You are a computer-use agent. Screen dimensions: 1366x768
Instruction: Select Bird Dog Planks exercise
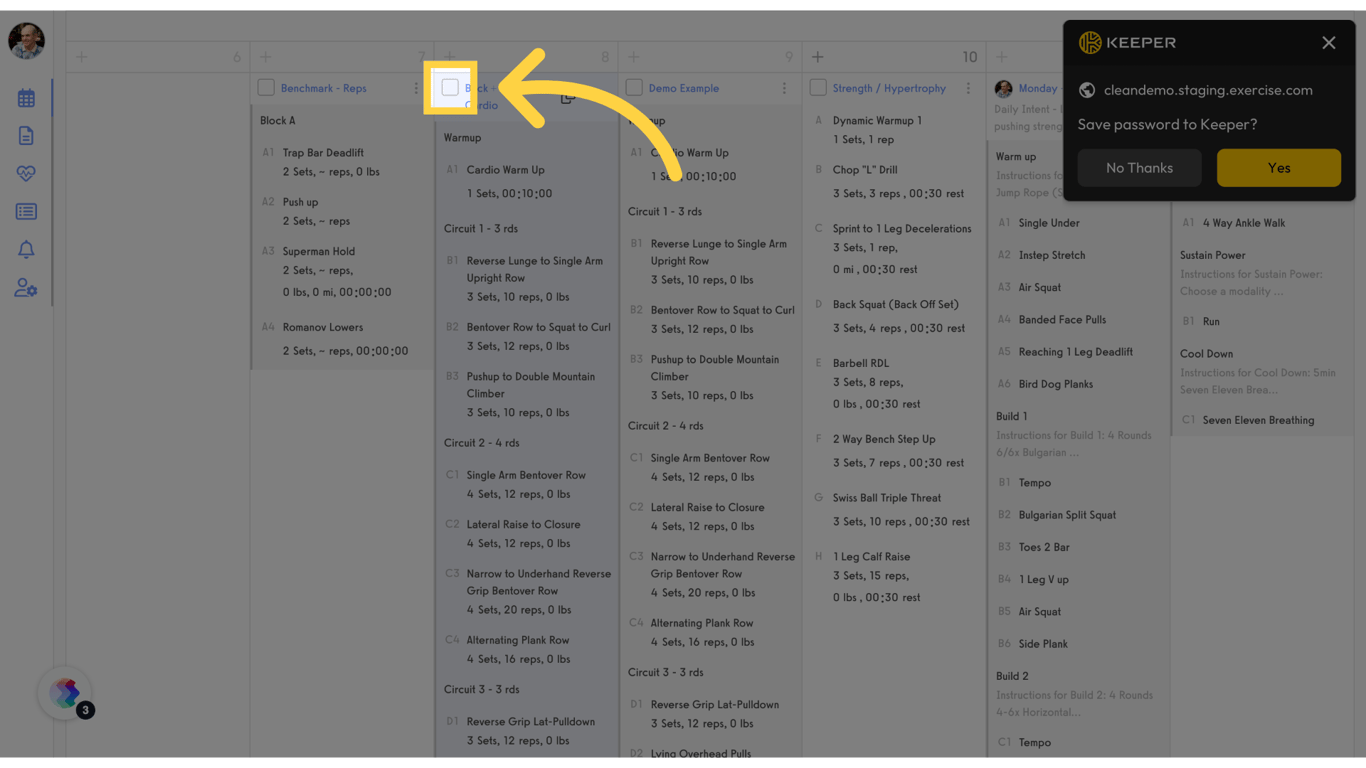coord(1056,384)
